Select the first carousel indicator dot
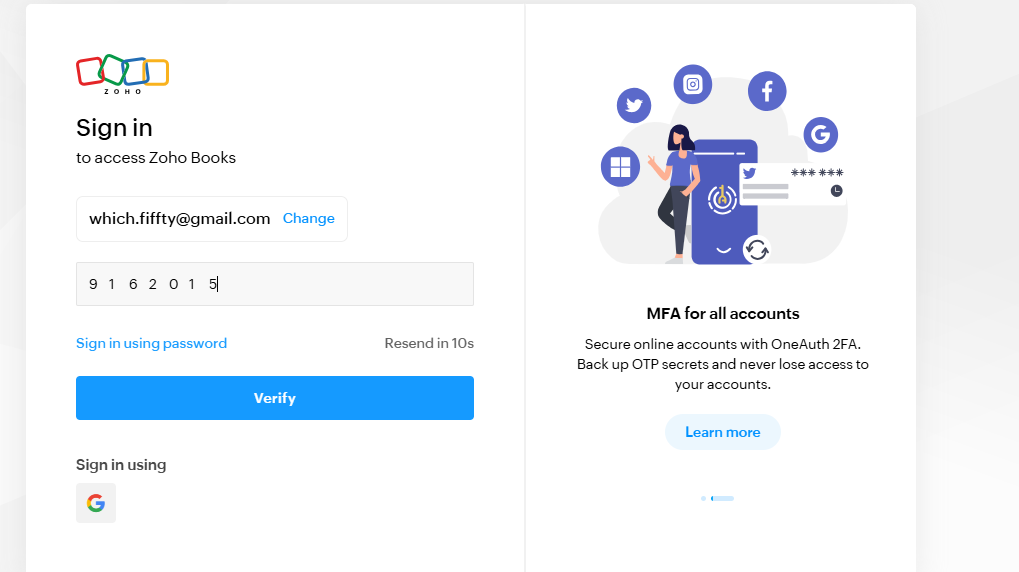 click(704, 498)
